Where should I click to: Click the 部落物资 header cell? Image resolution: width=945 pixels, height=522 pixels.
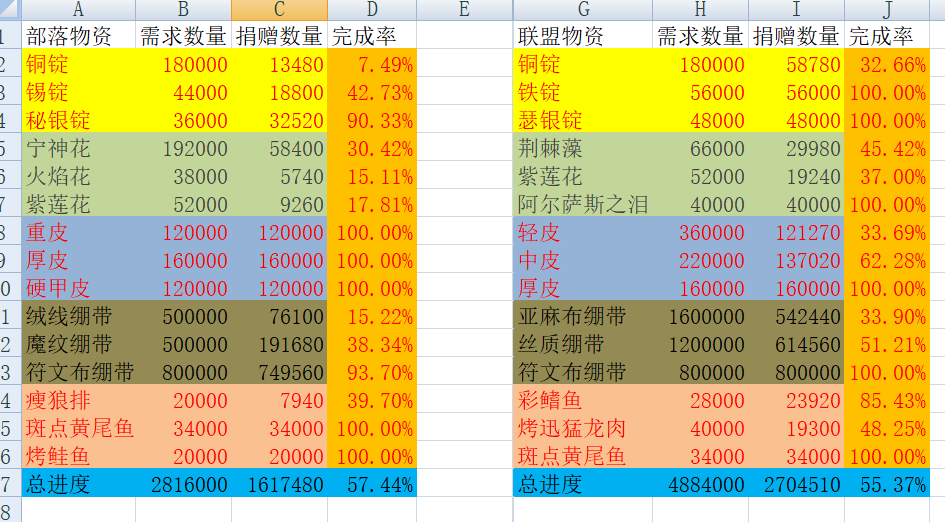(x=70, y=37)
